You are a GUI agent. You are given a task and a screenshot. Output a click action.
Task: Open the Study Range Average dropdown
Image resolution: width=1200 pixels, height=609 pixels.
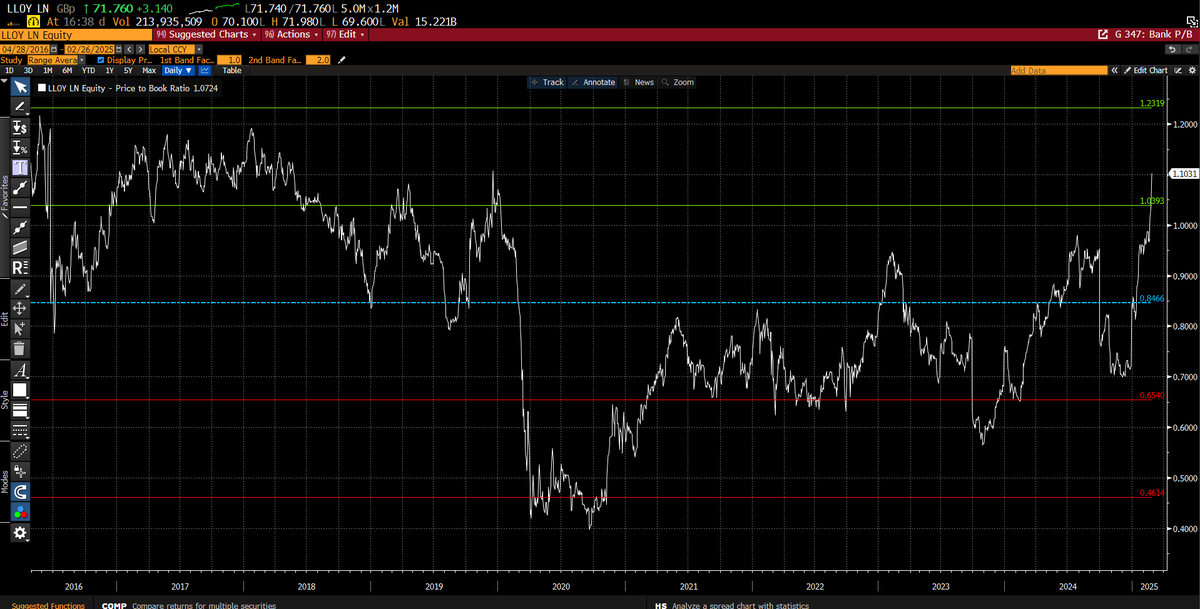pos(80,60)
